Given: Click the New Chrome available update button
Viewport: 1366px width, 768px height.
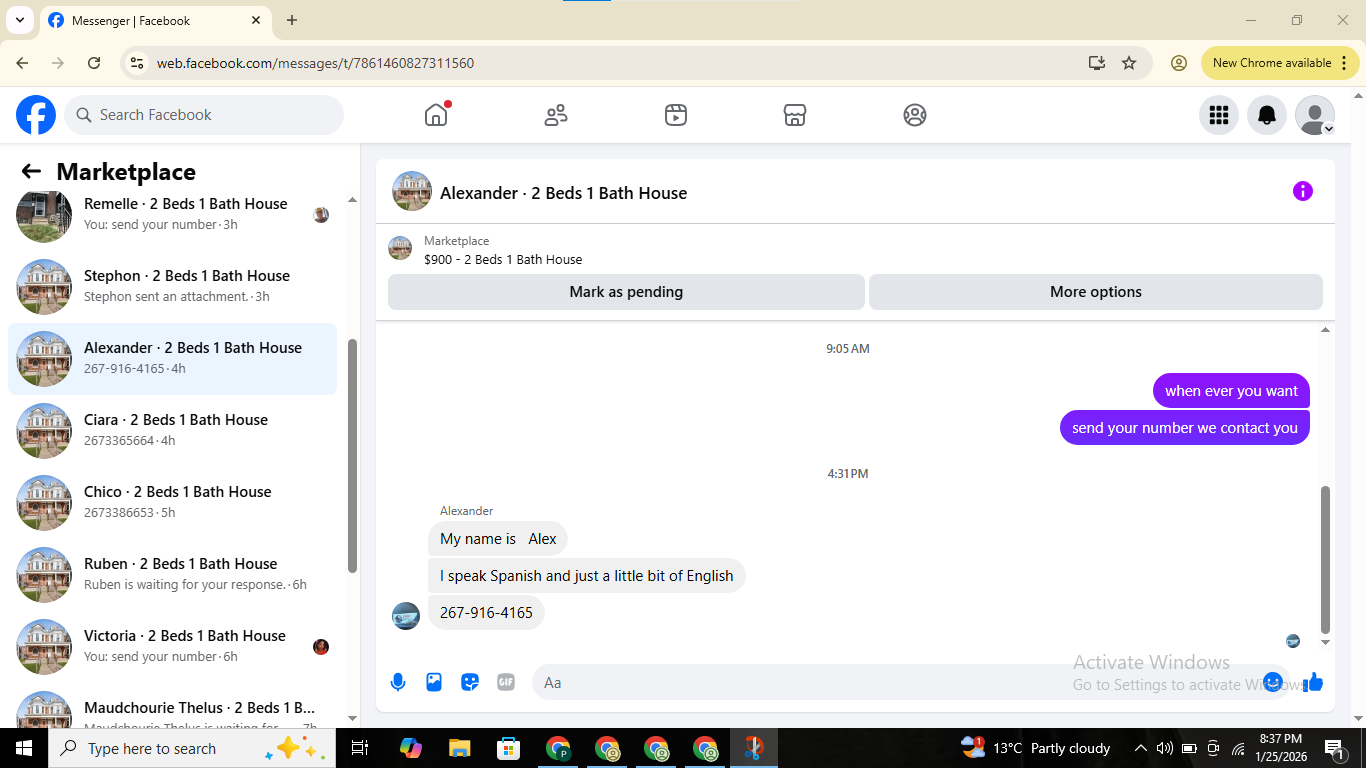Looking at the screenshot, I should (1281, 63).
